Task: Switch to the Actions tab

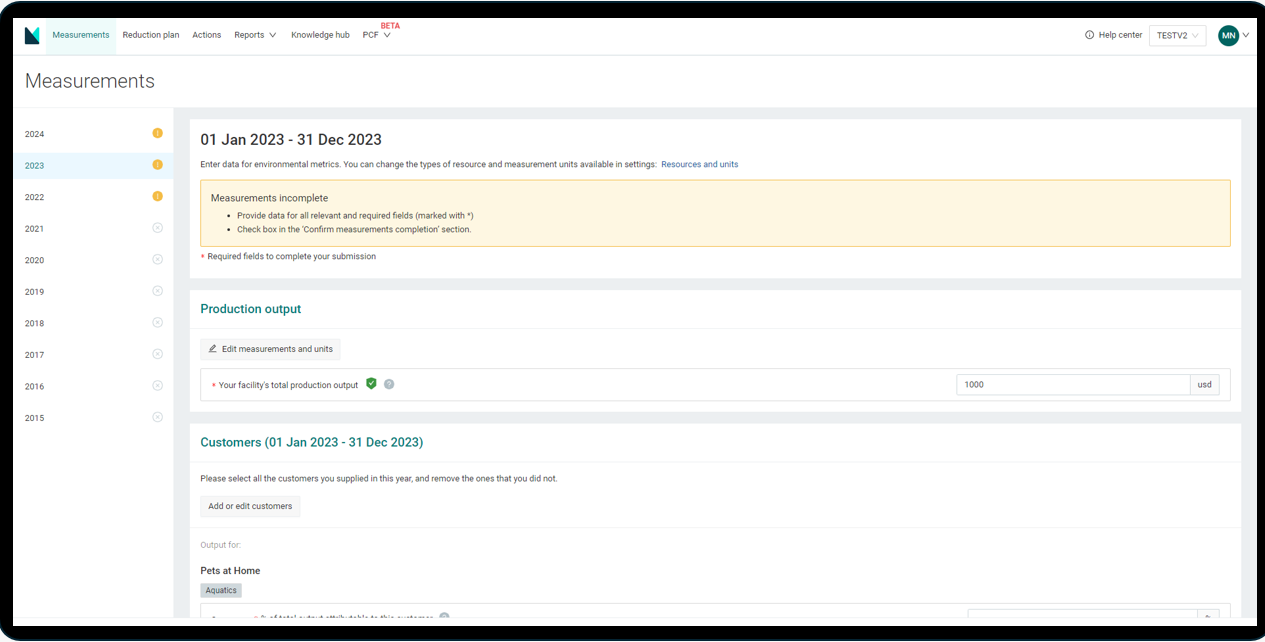Action: coord(207,35)
